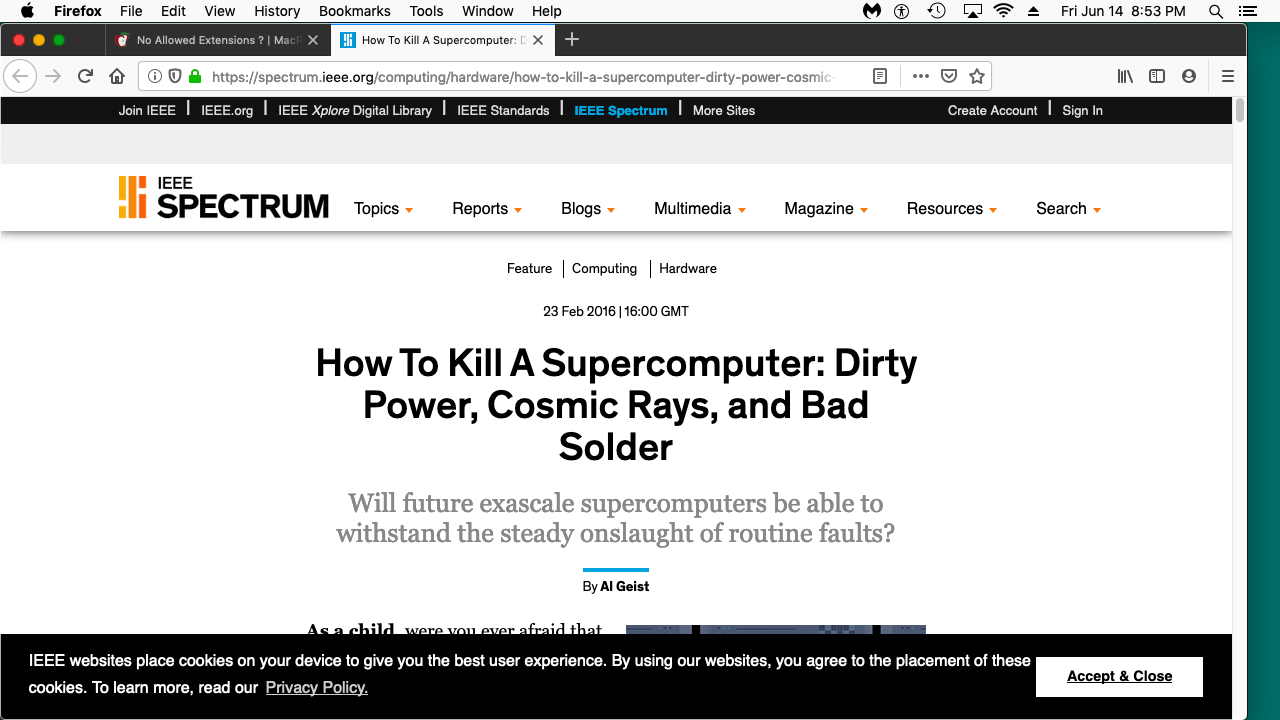This screenshot has height=720, width=1280.
Task: Open Notification Center icon
Action: 1247,11
